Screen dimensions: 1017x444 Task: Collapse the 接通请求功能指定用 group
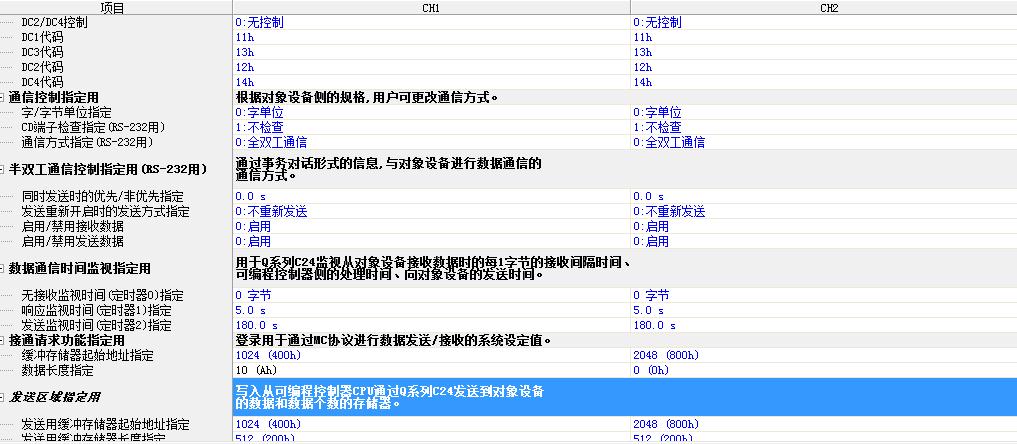tap(4, 340)
